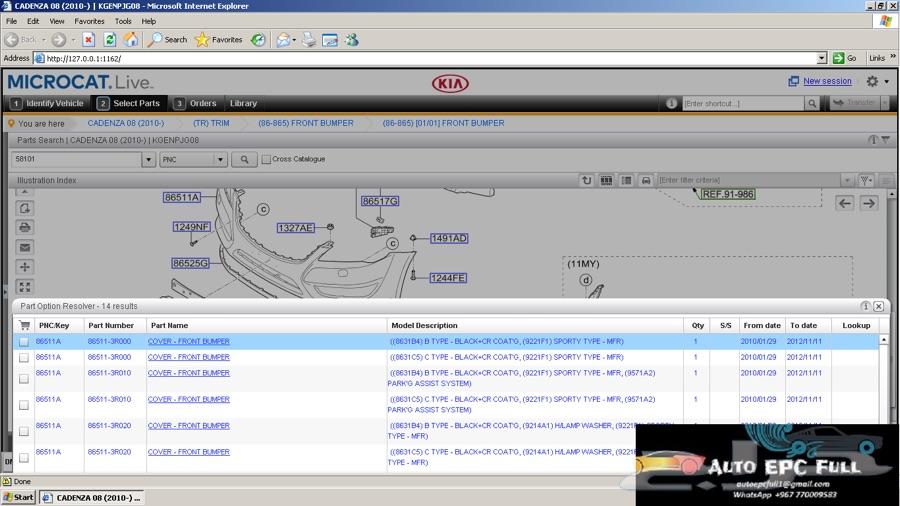Image resolution: width=900 pixels, height=506 pixels.
Task: Click New session link
Action: pyautogui.click(x=827, y=81)
